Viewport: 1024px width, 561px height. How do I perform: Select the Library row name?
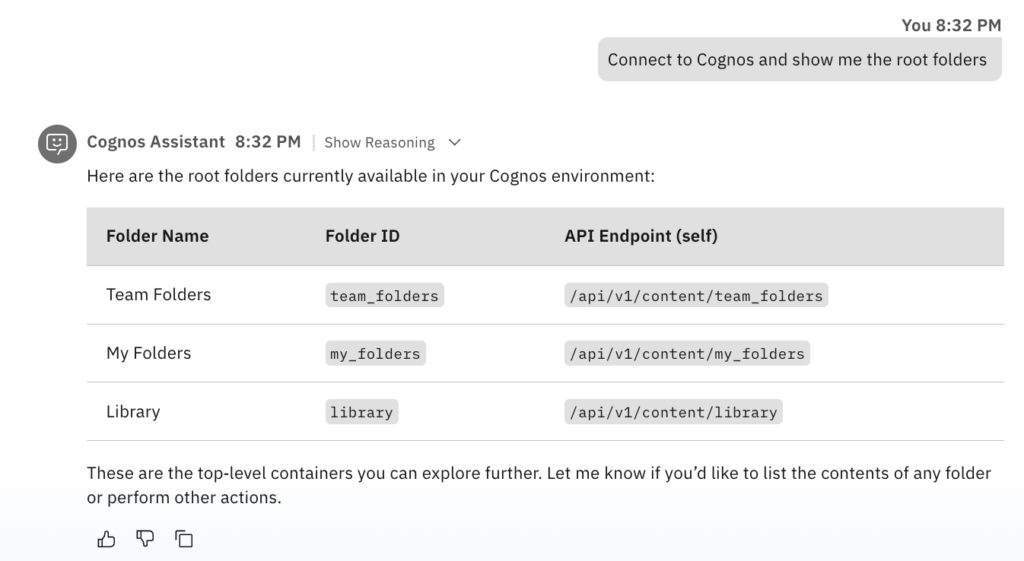(133, 412)
